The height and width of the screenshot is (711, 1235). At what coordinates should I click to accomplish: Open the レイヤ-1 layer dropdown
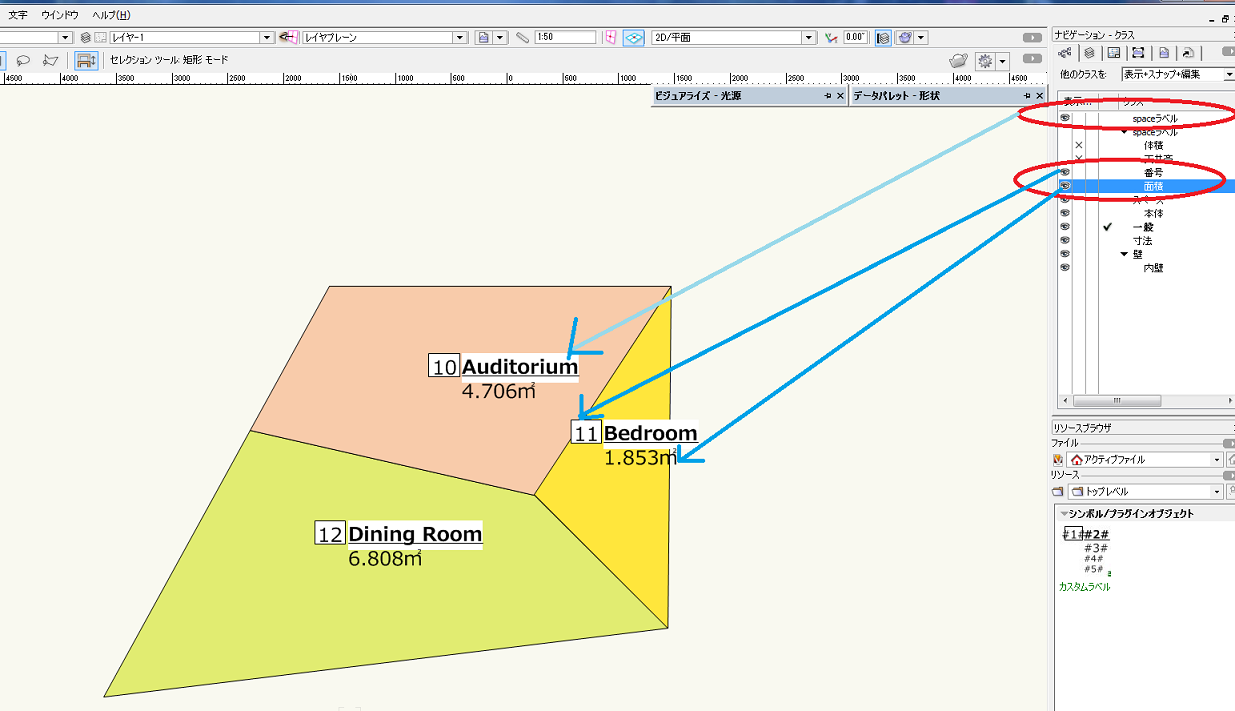[x=267, y=37]
